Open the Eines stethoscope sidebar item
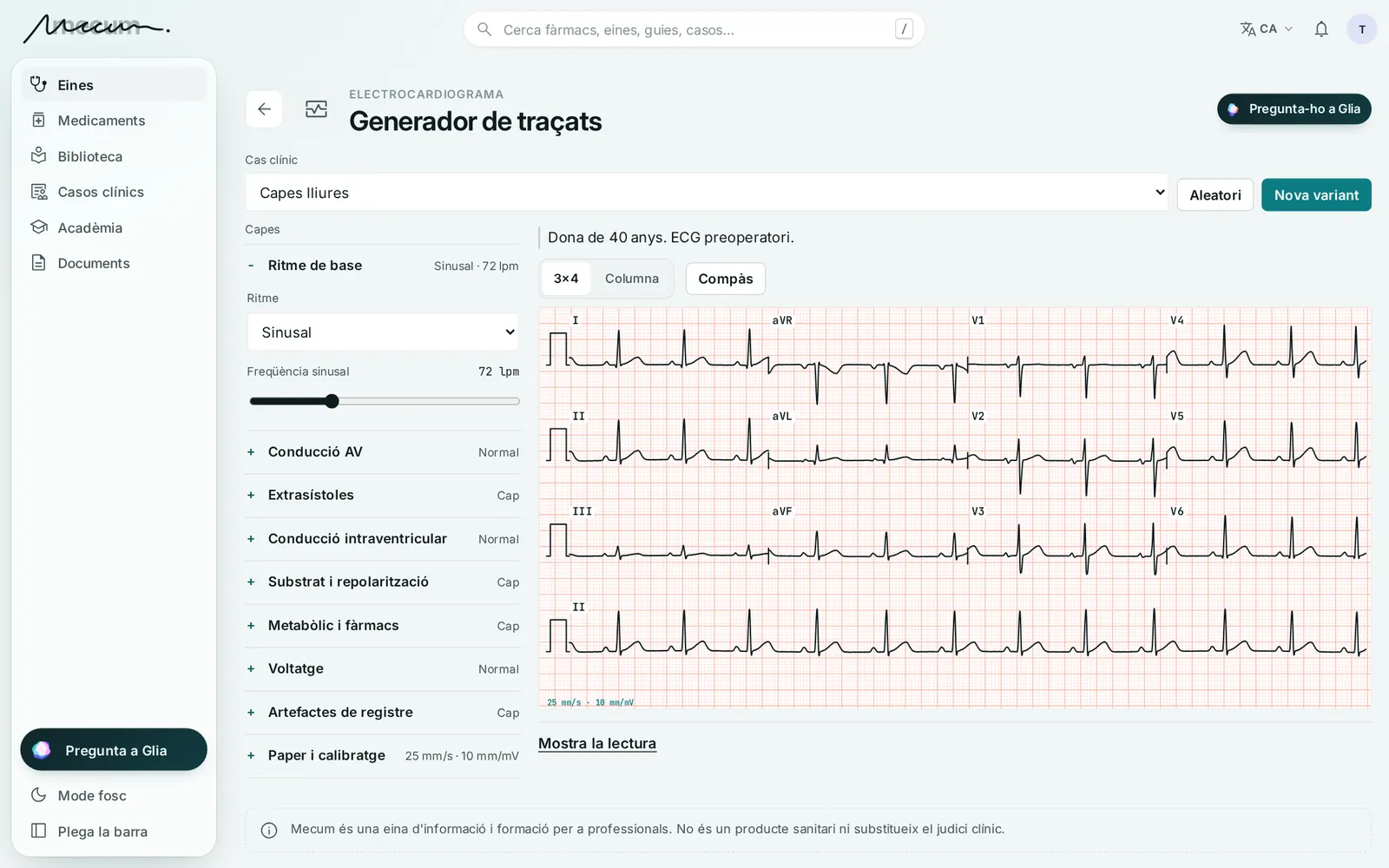The width and height of the screenshot is (1389, 868). [x=114, y=85]
